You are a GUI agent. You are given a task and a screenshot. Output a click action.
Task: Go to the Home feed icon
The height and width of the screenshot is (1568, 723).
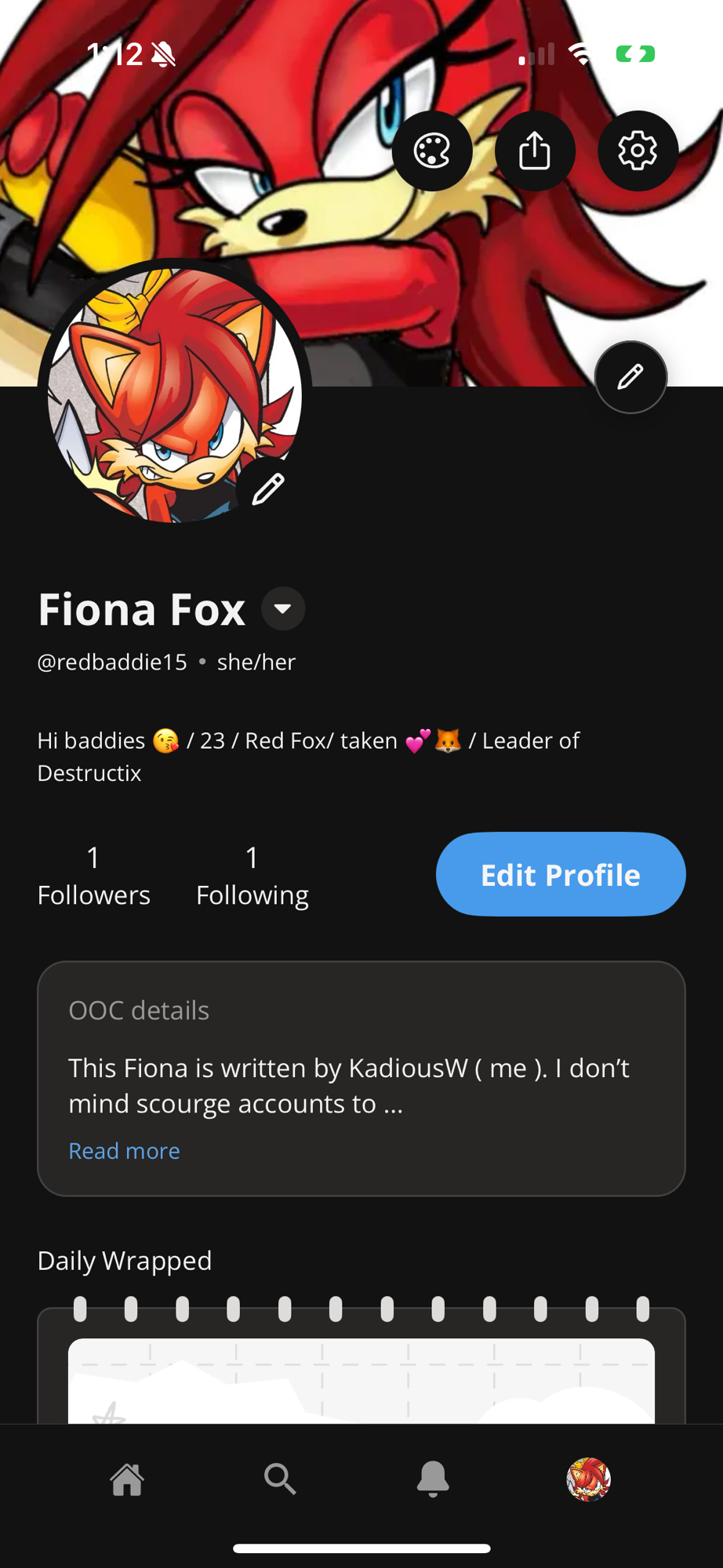tap(127, 1479)
